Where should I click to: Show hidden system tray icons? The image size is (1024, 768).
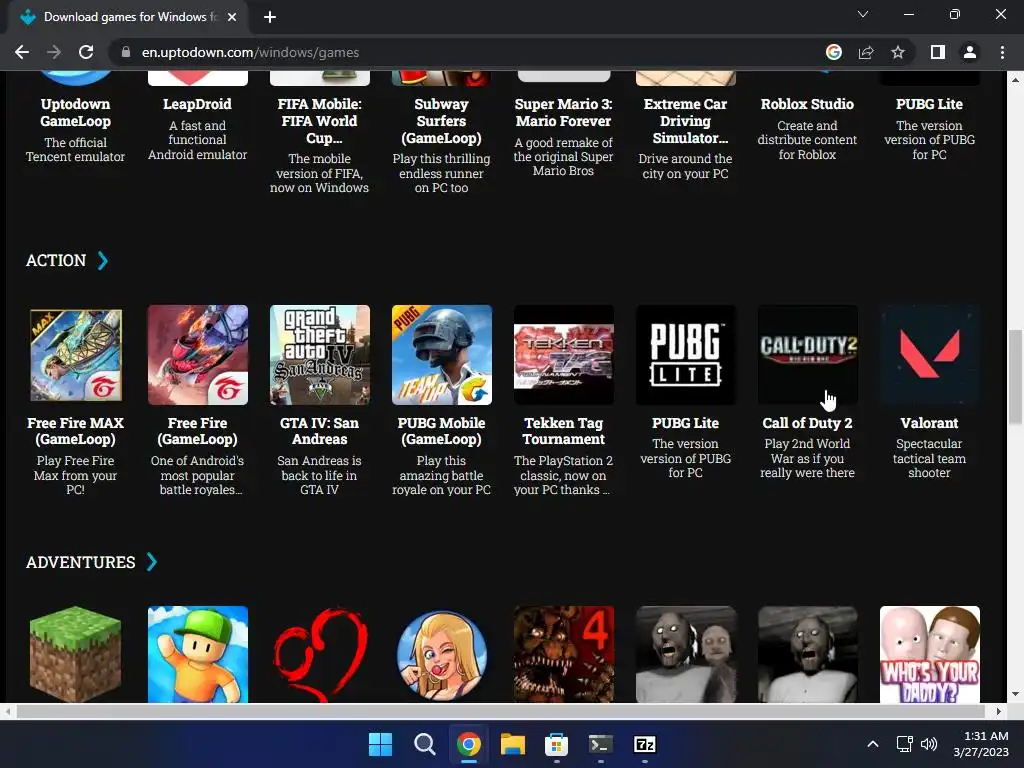point(872,744)
